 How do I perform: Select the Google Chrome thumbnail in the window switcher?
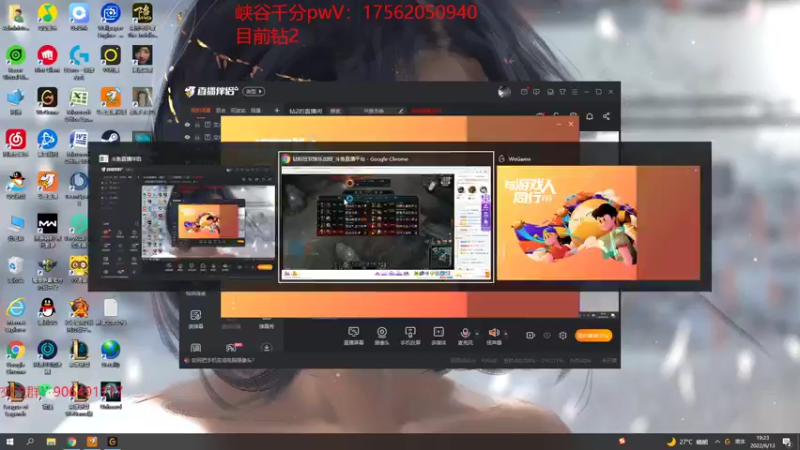[386, 217]
